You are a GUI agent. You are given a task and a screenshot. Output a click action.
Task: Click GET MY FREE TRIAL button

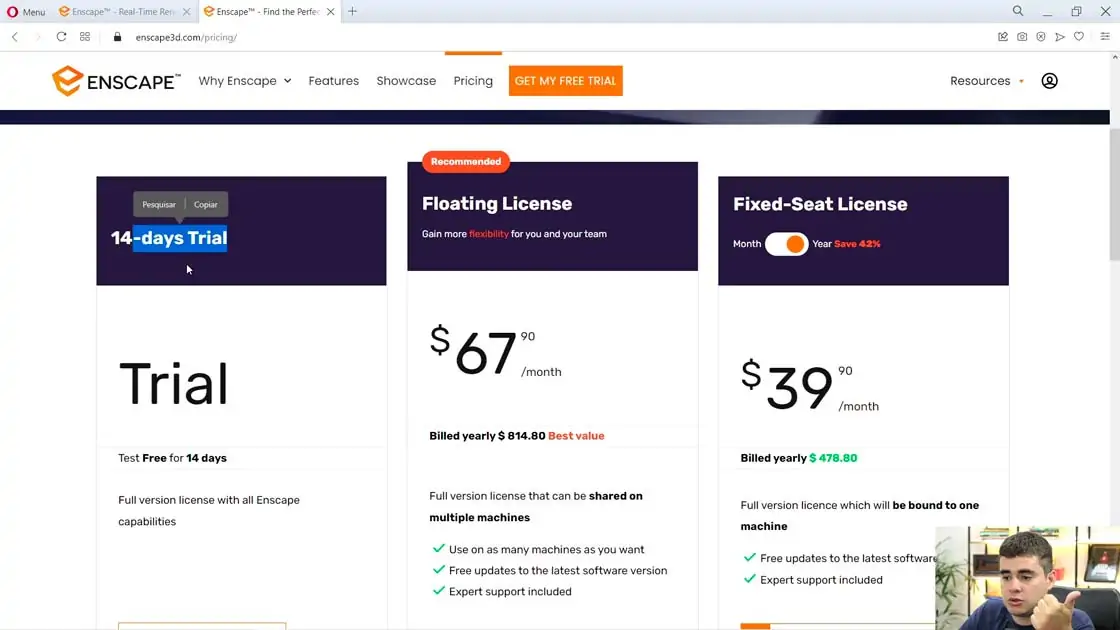[x=566, y=81]
